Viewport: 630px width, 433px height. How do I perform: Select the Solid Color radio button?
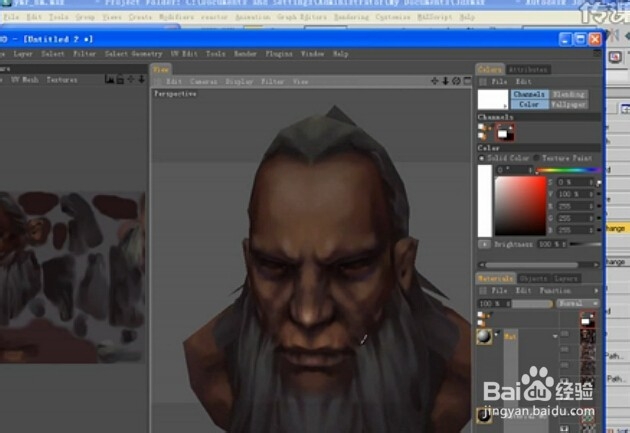coord(481,158)
